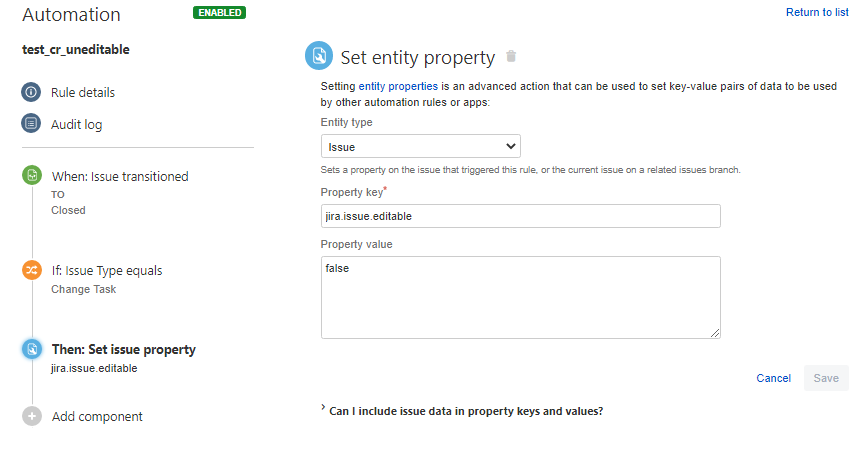Delete action using the trash icon
The height and width of the screenshot is (450, 856).
click(511, 56)
